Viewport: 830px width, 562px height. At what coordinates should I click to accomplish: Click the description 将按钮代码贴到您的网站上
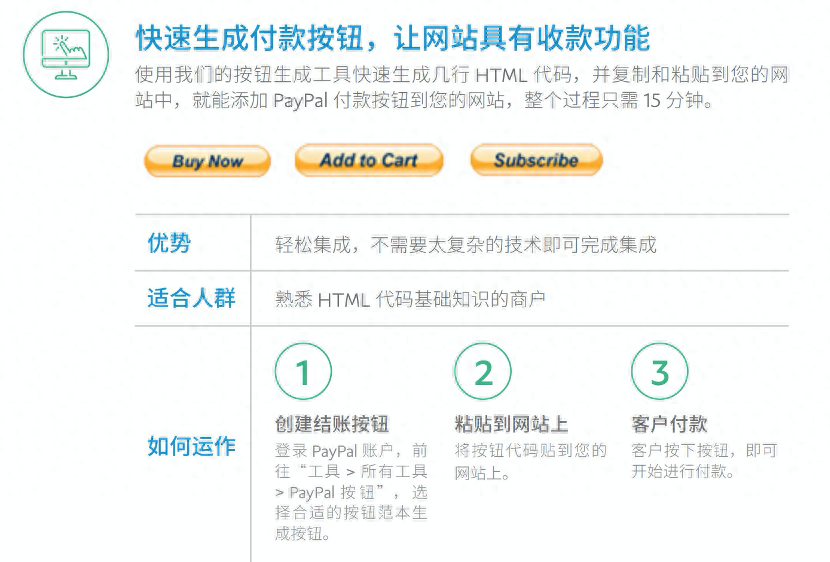[x=530, y=461]
